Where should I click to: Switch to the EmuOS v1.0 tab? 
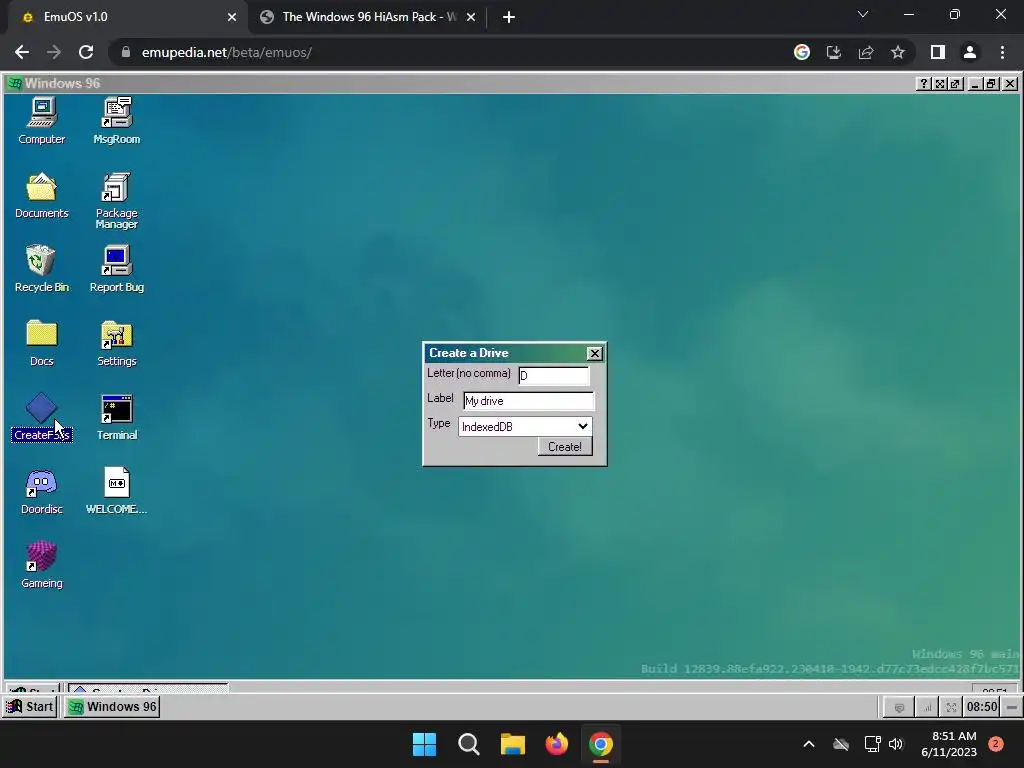[x=124, y=17]
